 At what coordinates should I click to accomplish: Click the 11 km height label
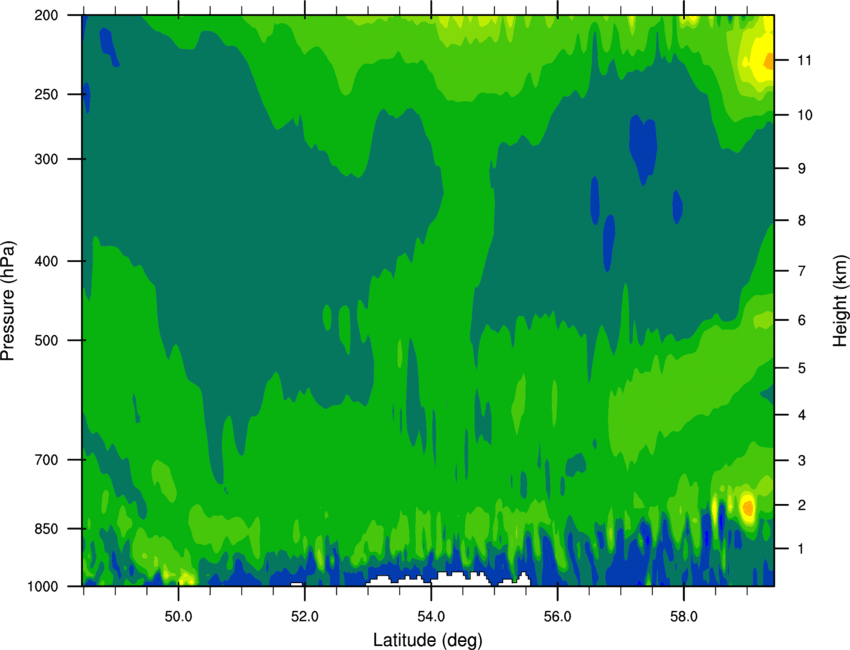pyautogui.click(x=804, y=60)
